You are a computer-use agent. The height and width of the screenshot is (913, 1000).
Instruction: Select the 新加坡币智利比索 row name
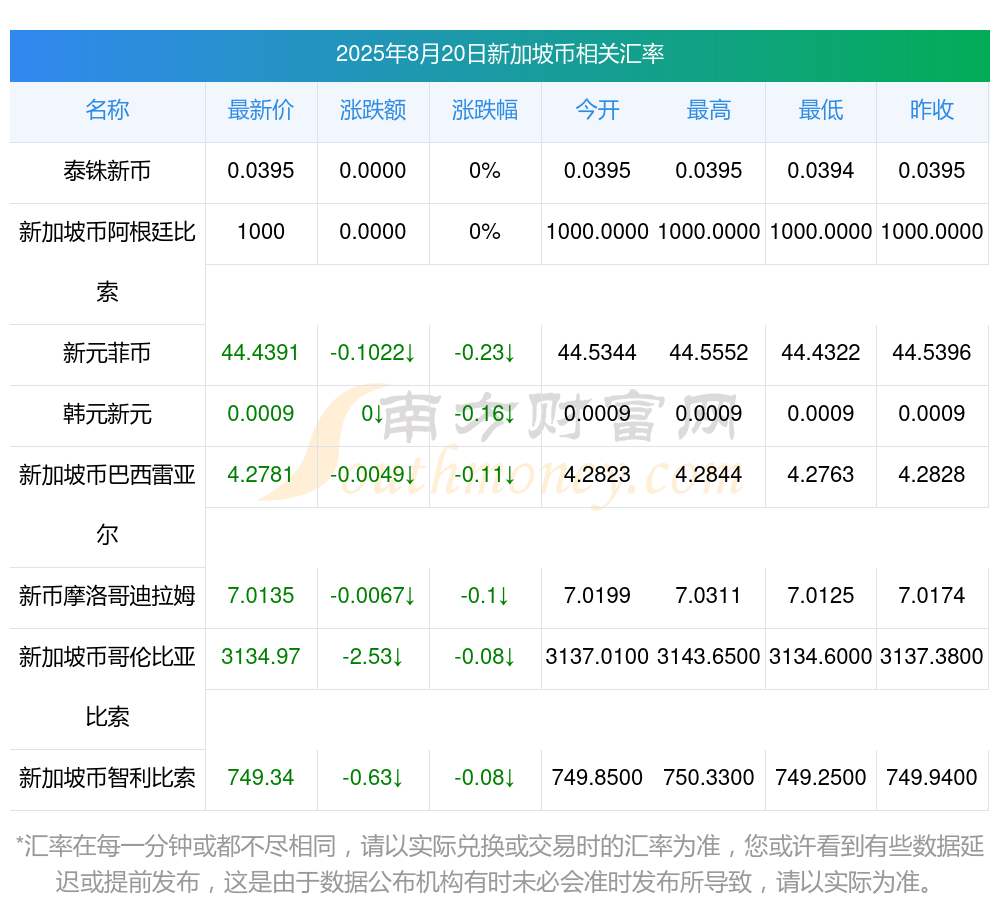pos(107,778)
